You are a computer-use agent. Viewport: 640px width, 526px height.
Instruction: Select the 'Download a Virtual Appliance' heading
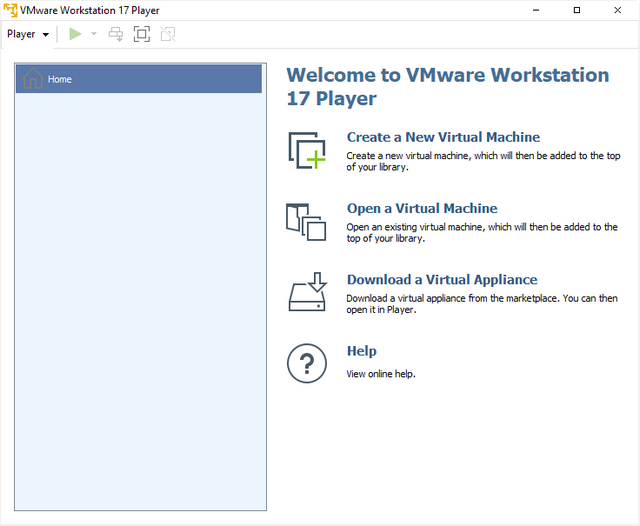click(442, 280)
